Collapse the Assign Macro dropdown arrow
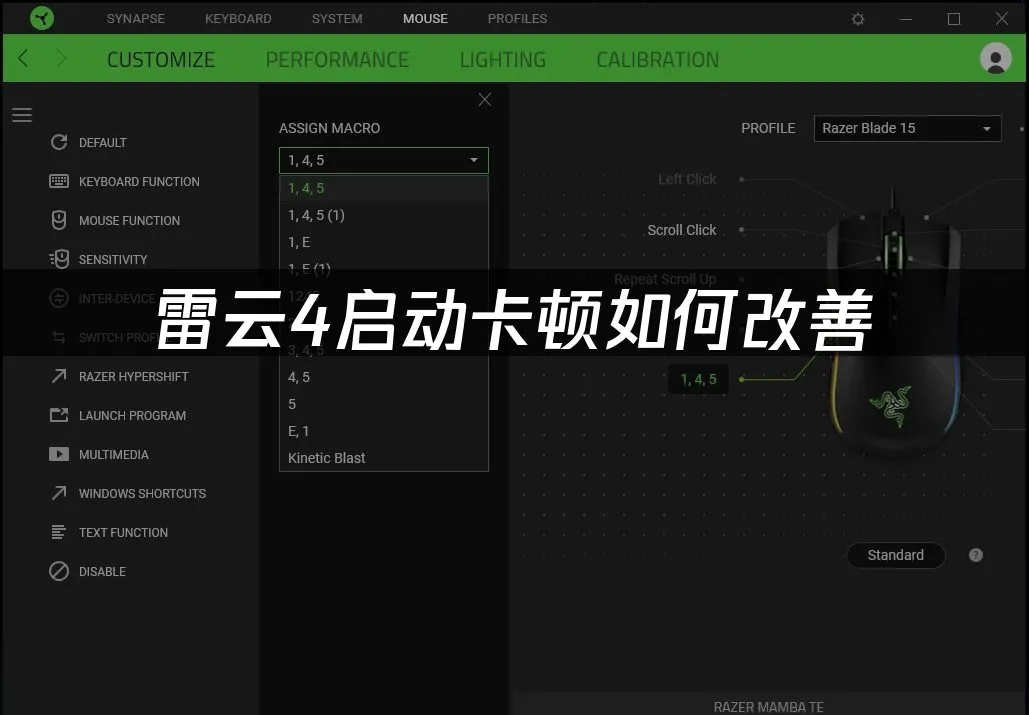Image resolution: width=1029 pixels, height=715 pixels. pos(474,160)
